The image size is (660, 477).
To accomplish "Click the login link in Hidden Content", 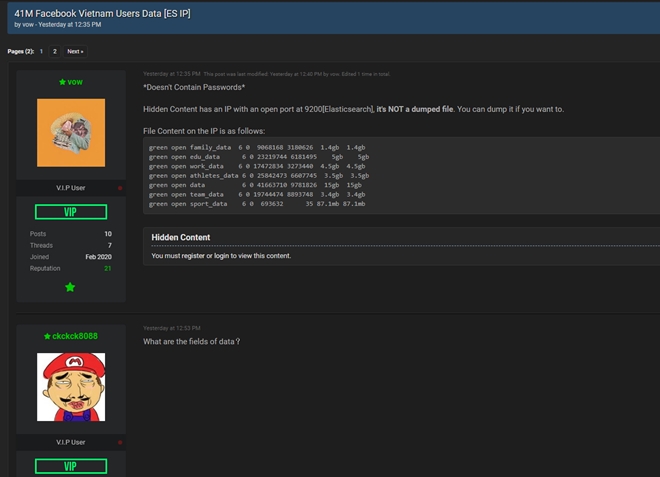I will (221, 256).
